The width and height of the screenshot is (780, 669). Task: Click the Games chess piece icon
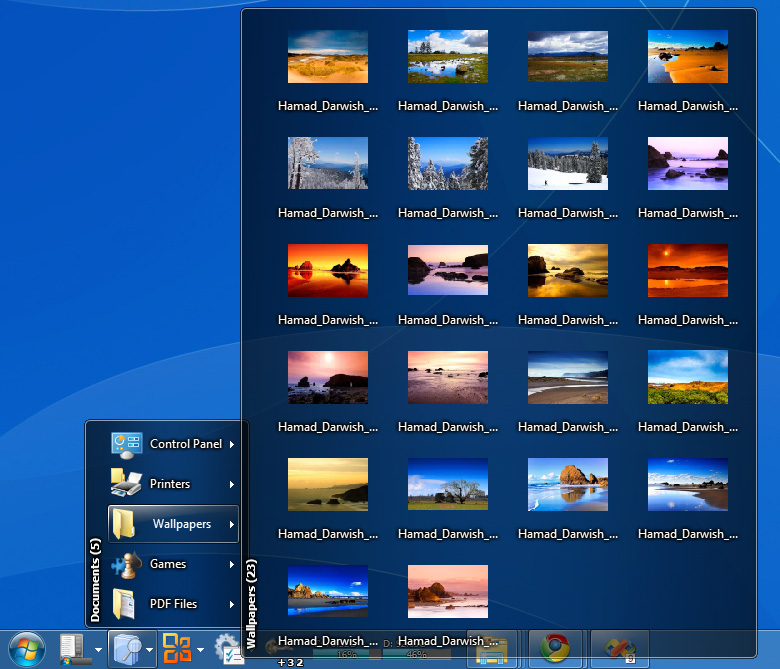(x=126, y=565)
